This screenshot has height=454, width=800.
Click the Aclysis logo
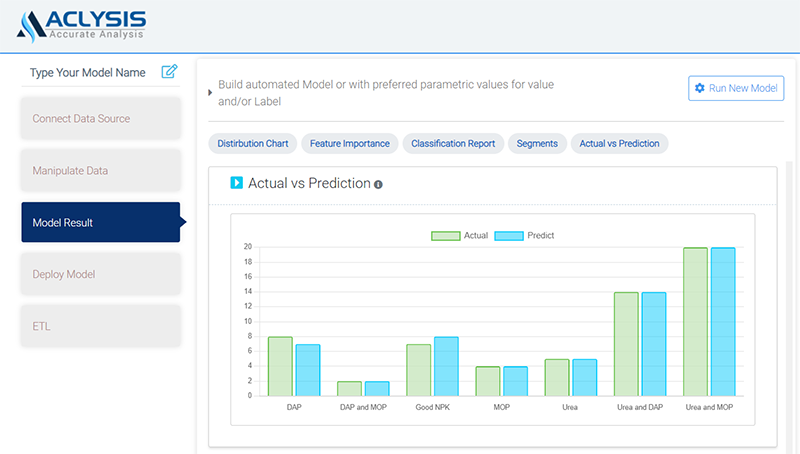pyautogui.click(x=82, y=24)
